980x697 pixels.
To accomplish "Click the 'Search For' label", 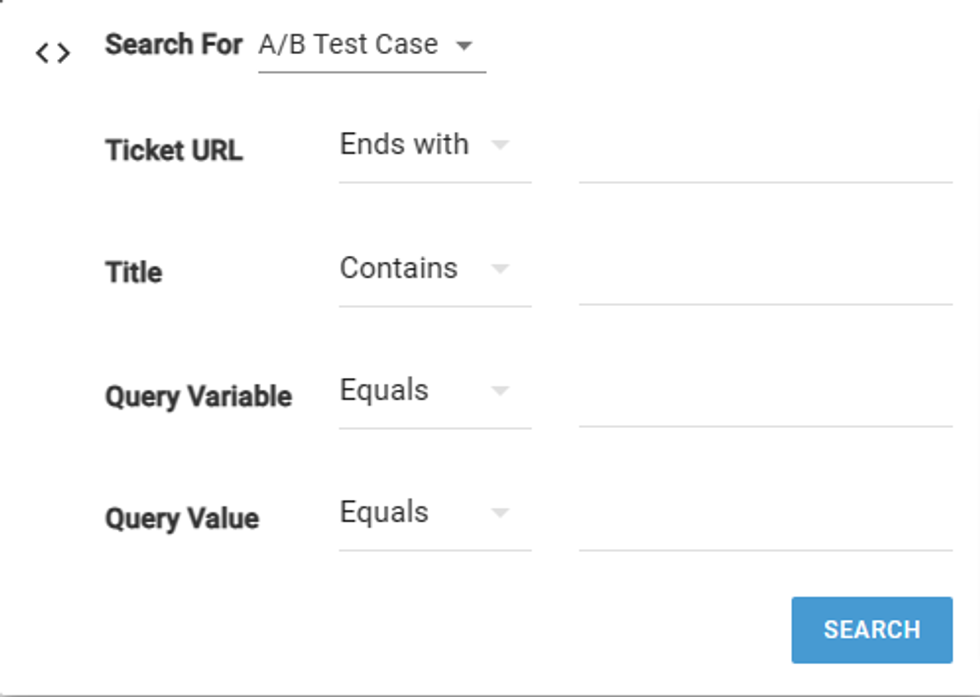I will (173, 45).
